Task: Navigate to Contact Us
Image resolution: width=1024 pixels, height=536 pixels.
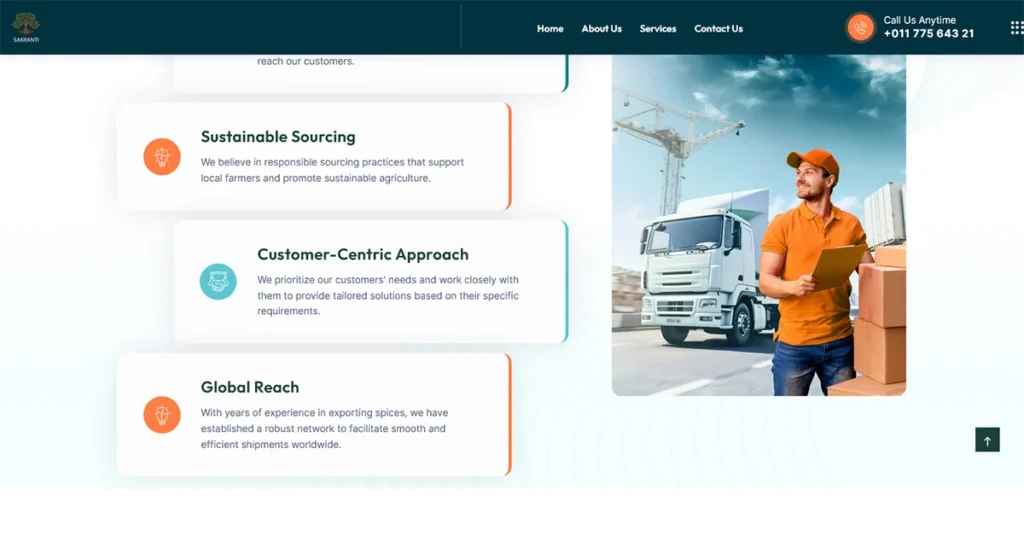Action: pos(718,29)
